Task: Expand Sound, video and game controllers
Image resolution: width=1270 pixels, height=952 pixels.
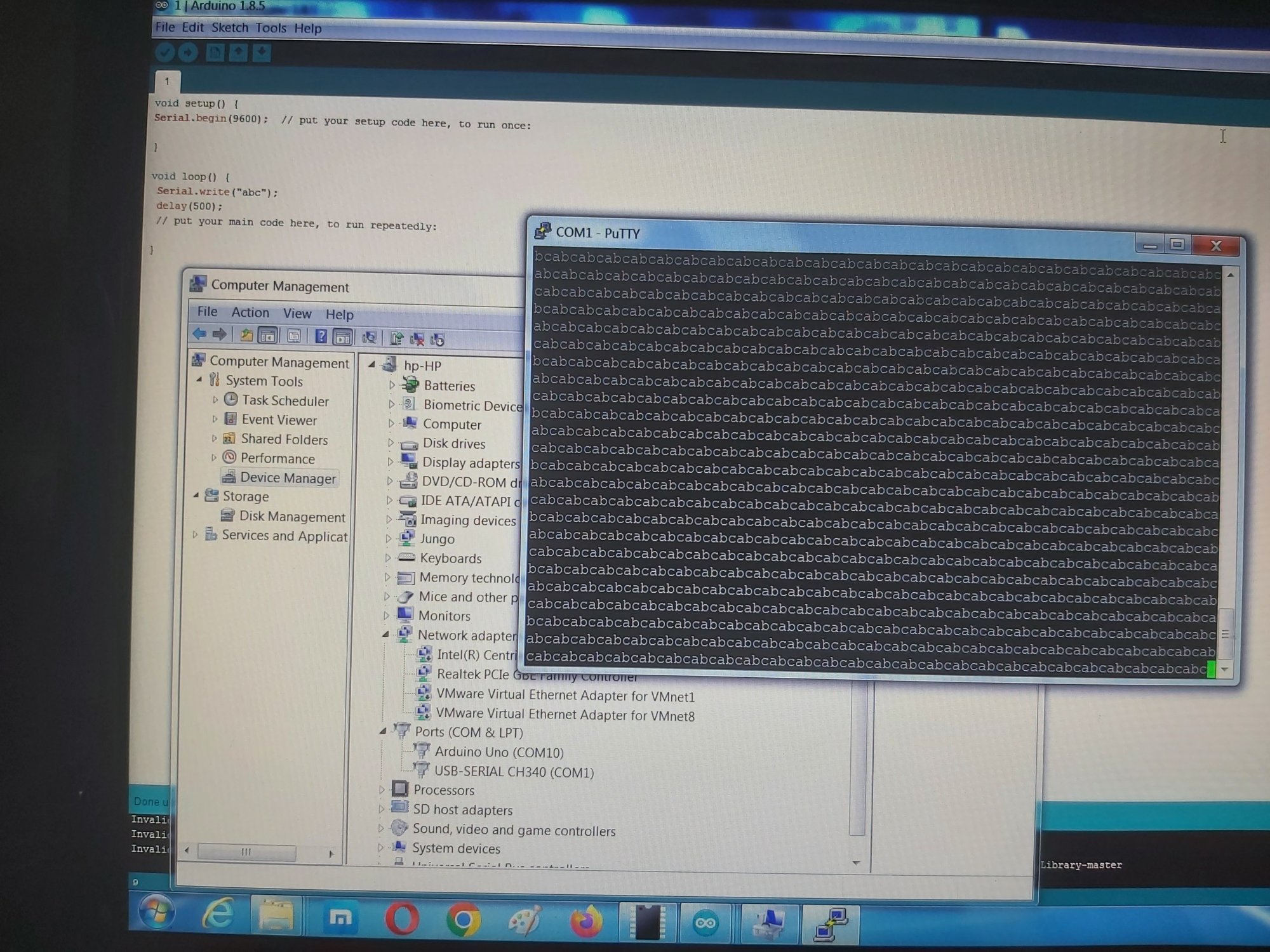Action: (x=380, y=828)
